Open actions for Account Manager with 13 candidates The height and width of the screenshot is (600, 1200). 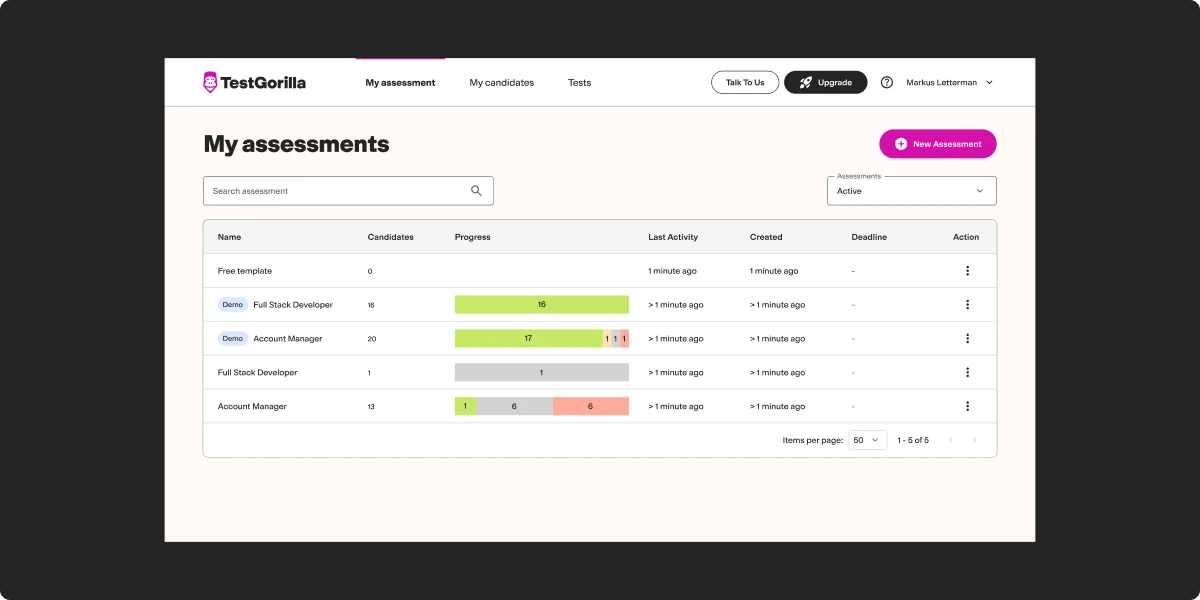[967, 407]
